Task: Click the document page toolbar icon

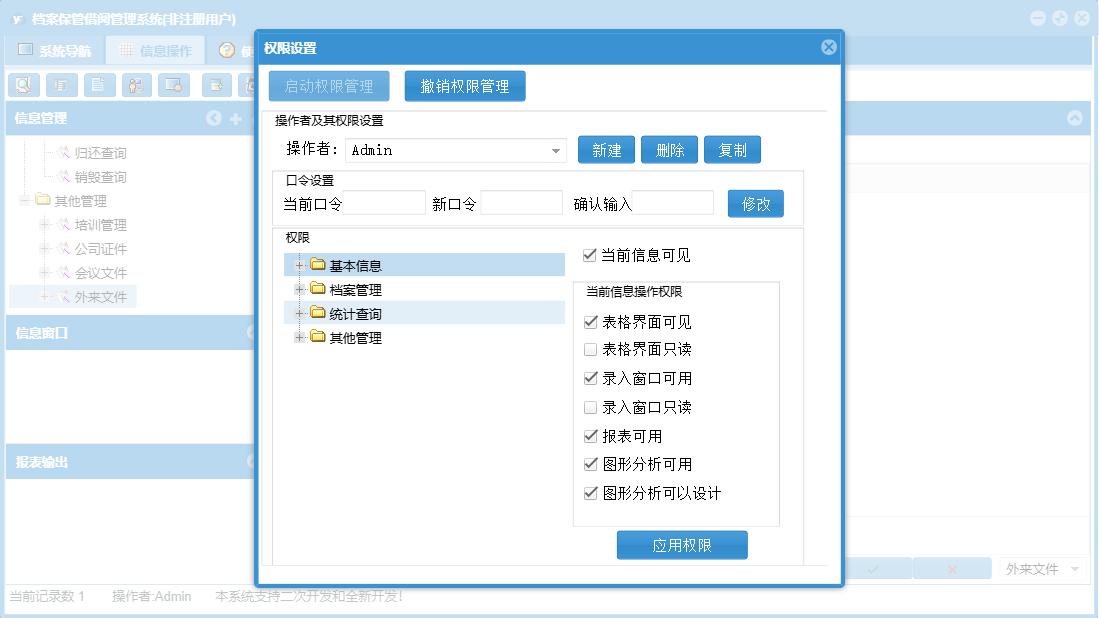Action: (x=99, y=85)
